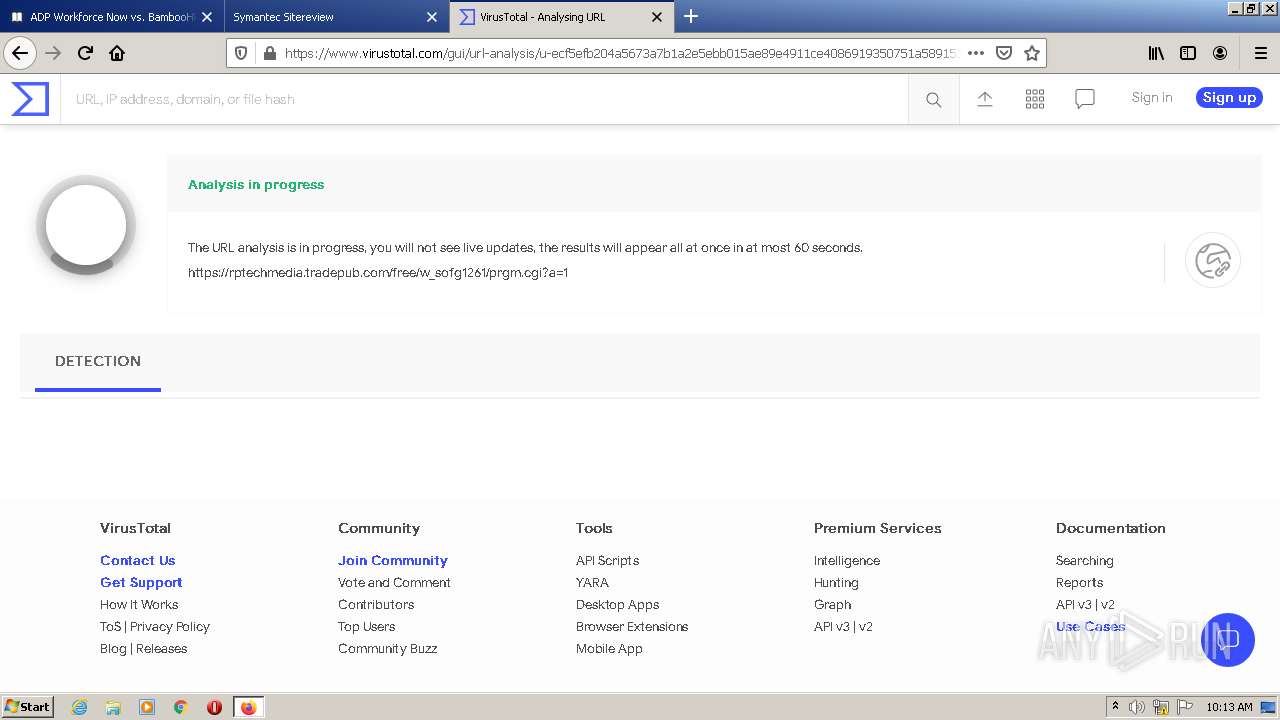Open the blue chat widget button

point(1228,640)
